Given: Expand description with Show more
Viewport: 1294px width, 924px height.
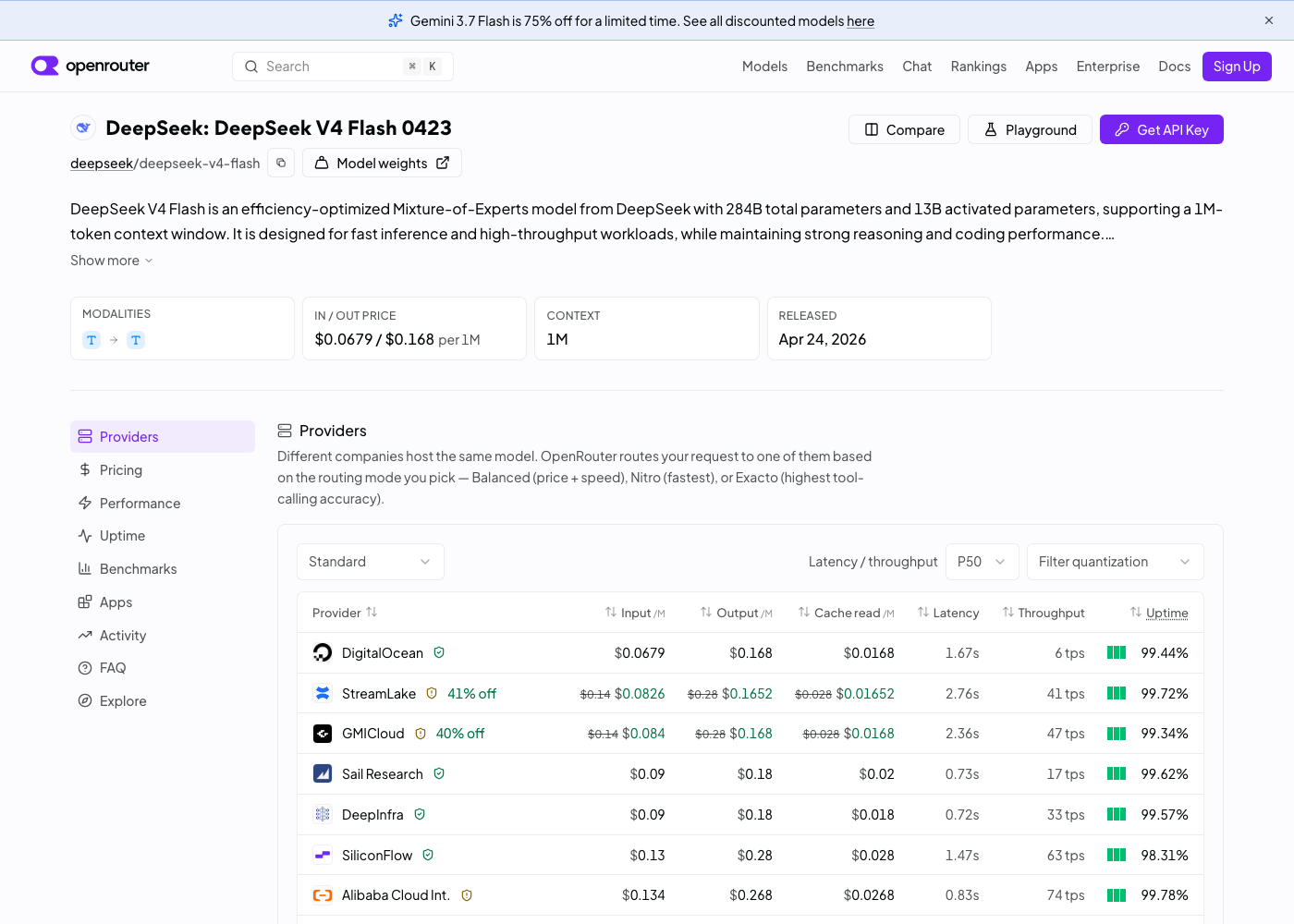Looking at the screenshot, I should (x=112, y=261).
